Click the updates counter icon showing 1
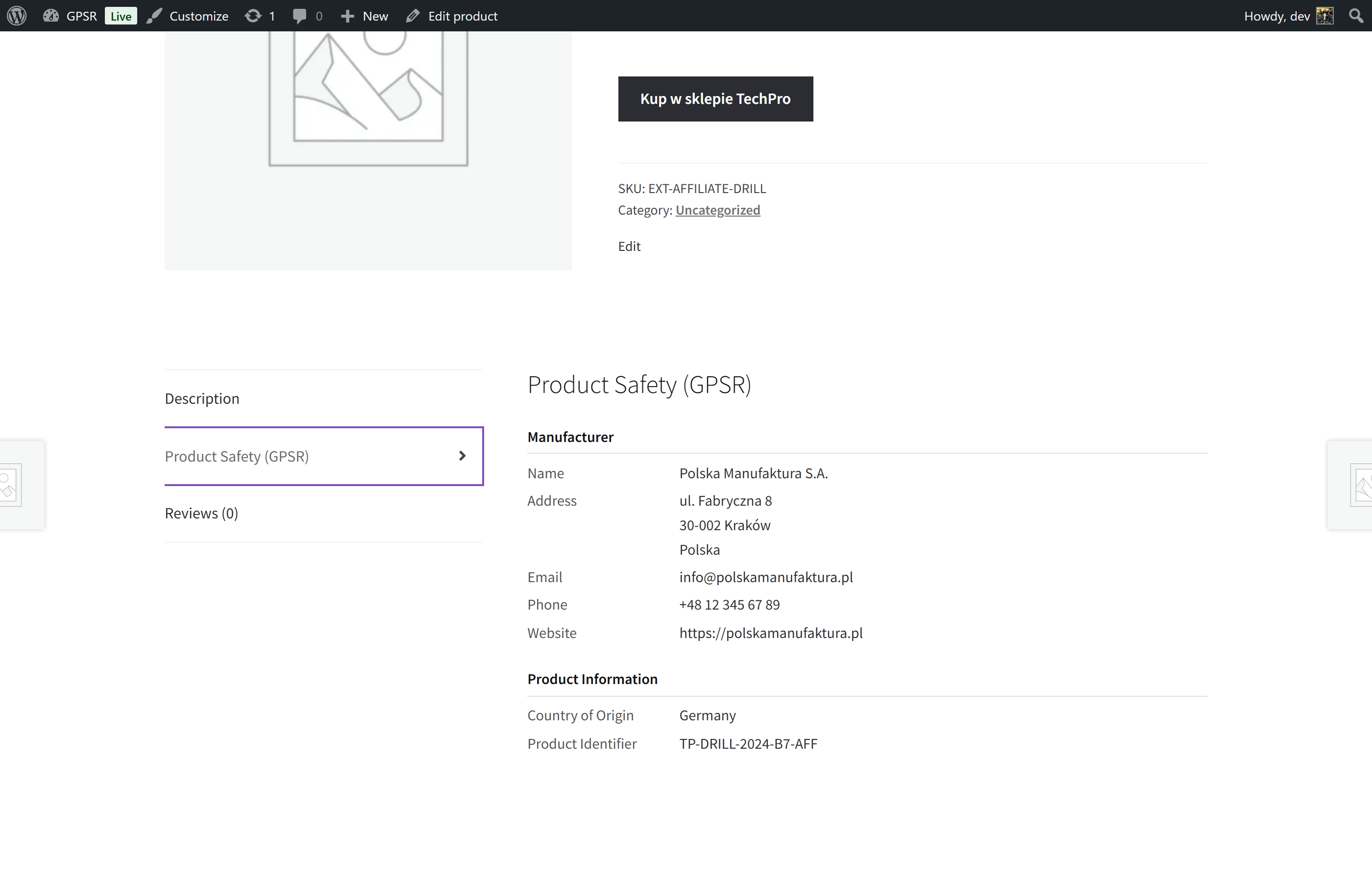The image size is (1372, 882). [254, 16]
